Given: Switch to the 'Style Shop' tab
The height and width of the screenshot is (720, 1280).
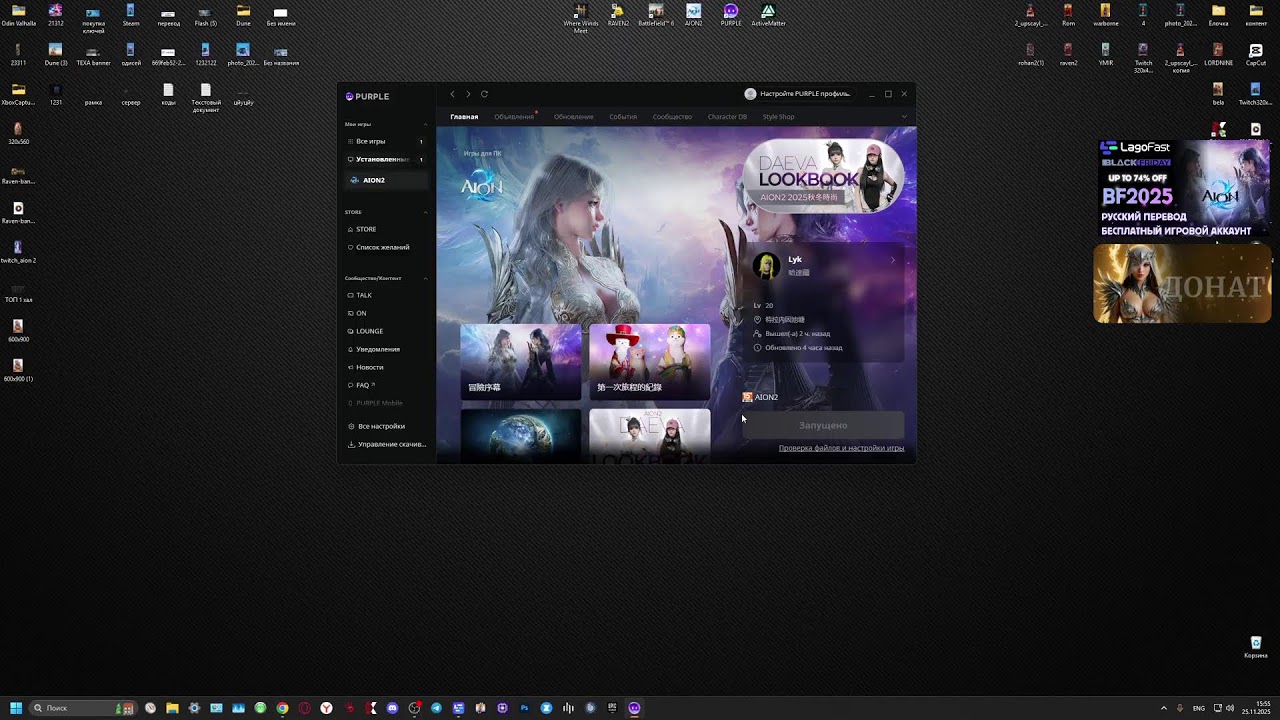Looking at the screenshot, I should [x=778, y=117].
